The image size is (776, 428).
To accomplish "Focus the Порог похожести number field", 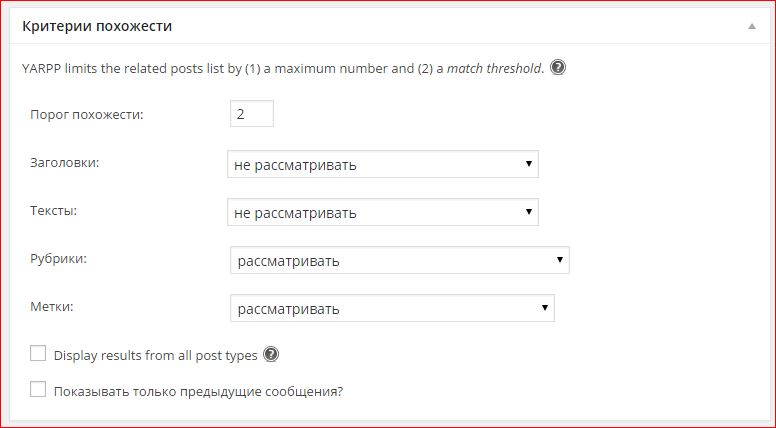I will [x=251, y=114].
